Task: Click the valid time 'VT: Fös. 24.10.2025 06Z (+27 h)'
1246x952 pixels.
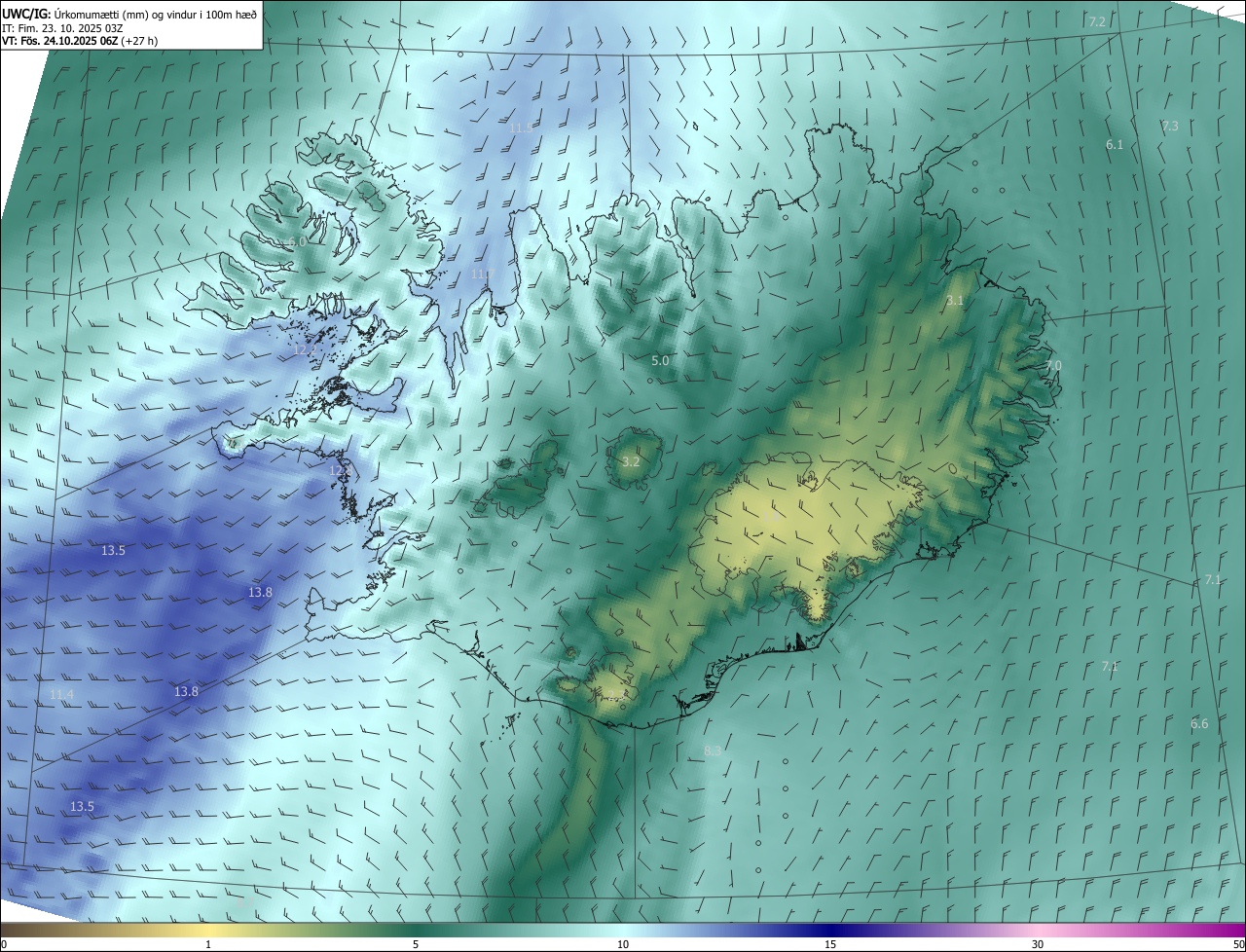Action: pos(80,41)
